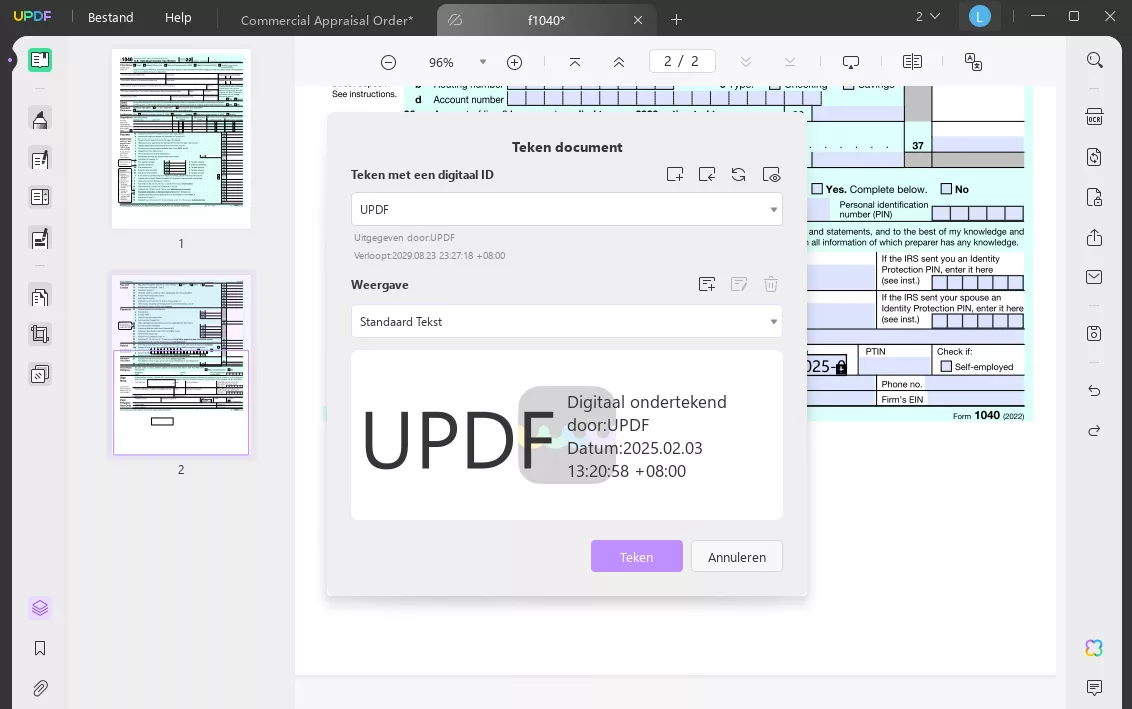Run OCR text recognition
Image resolution: width=1132 pixels, height=709 pixels.
[x=1094, y=117]
